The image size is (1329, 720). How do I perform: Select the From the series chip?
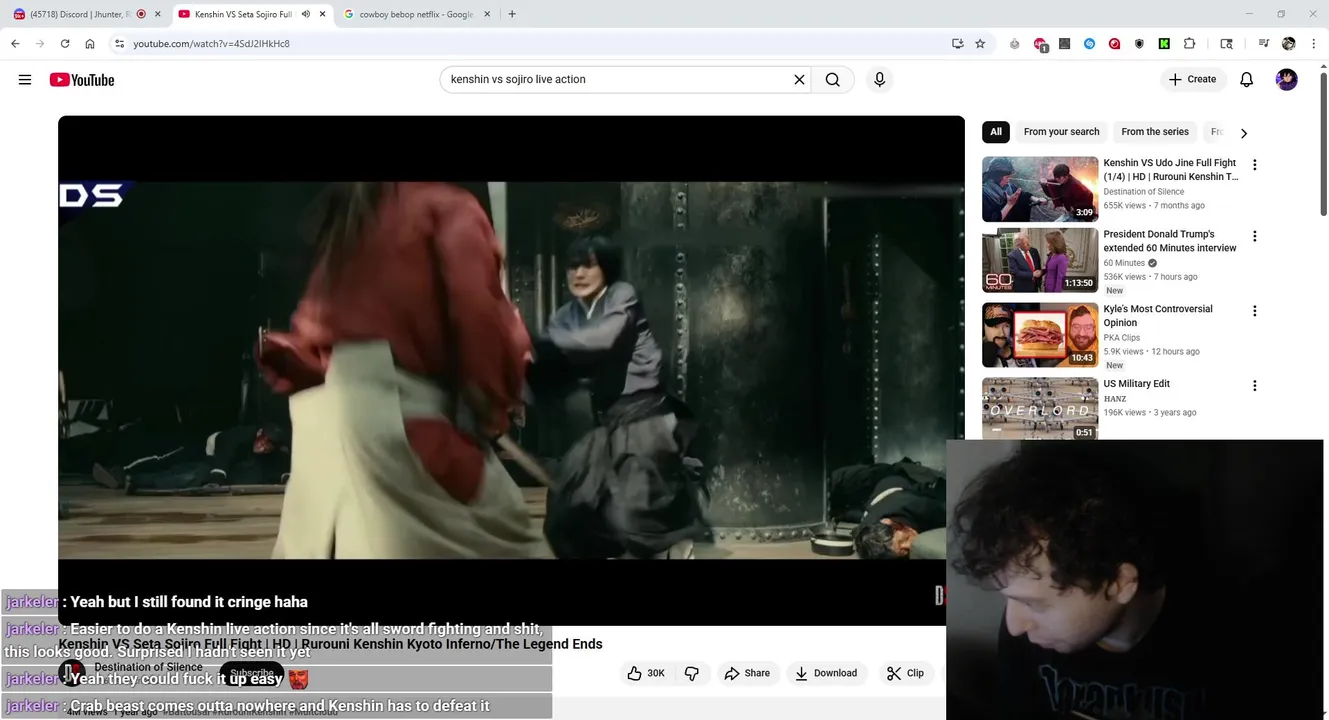coord(1155,132)
